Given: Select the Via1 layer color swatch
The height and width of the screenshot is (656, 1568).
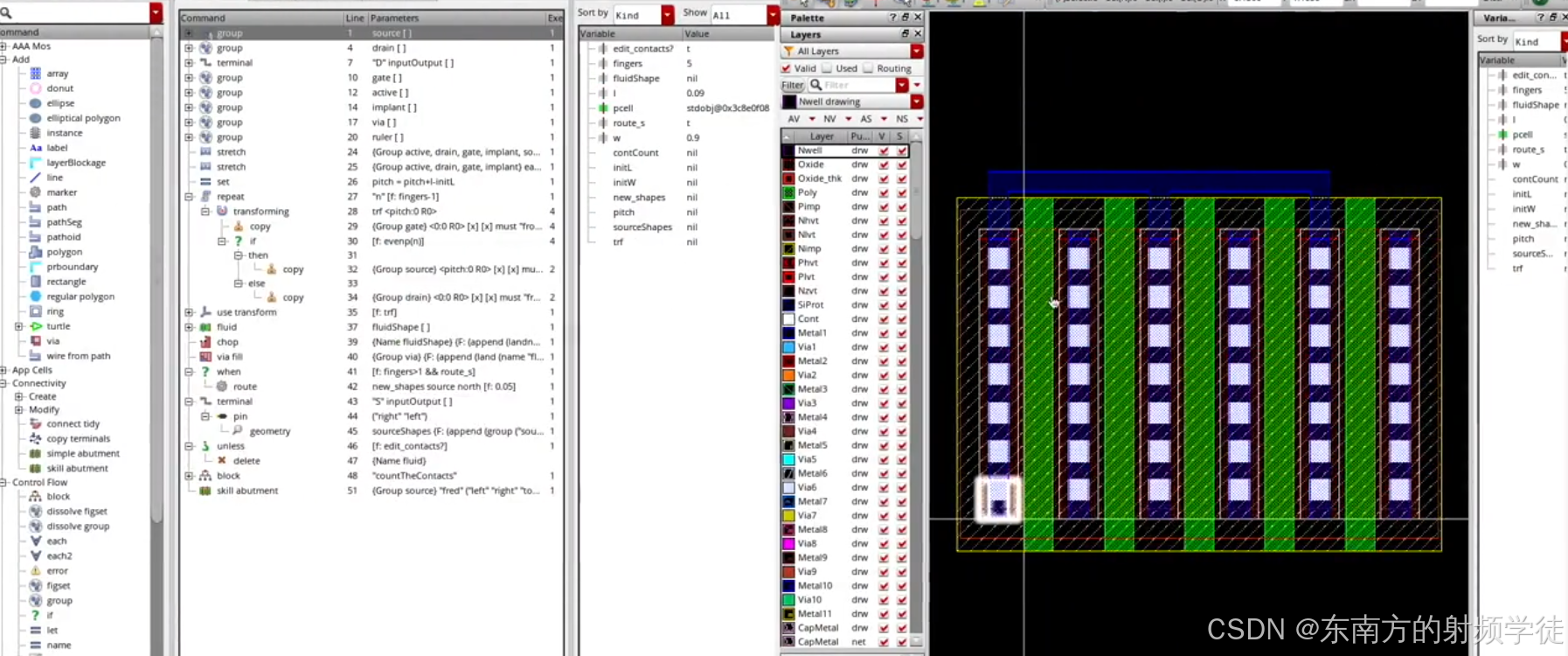Looking at the screenshot, I should [788, 347].
